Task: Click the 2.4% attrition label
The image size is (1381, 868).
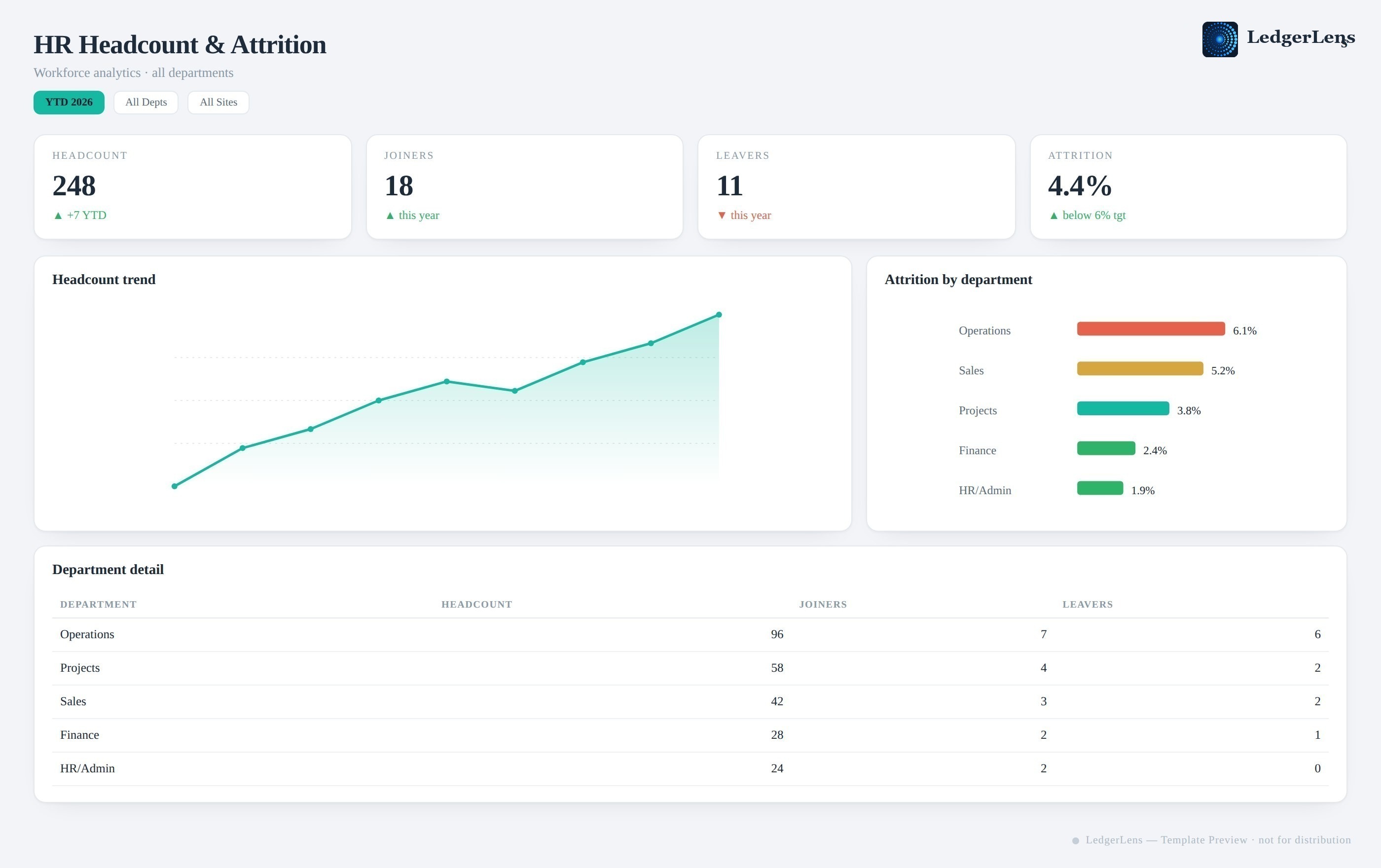Action: (1155, 451)
